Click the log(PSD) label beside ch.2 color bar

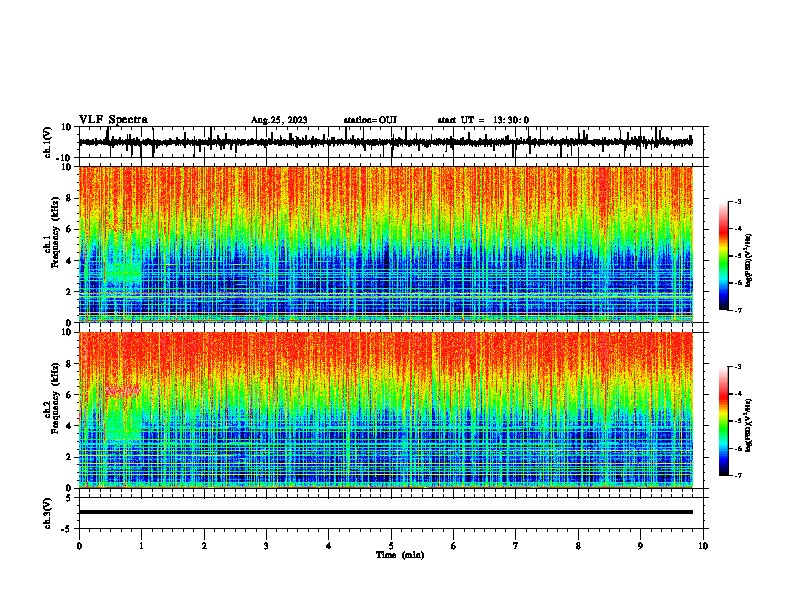748,425
